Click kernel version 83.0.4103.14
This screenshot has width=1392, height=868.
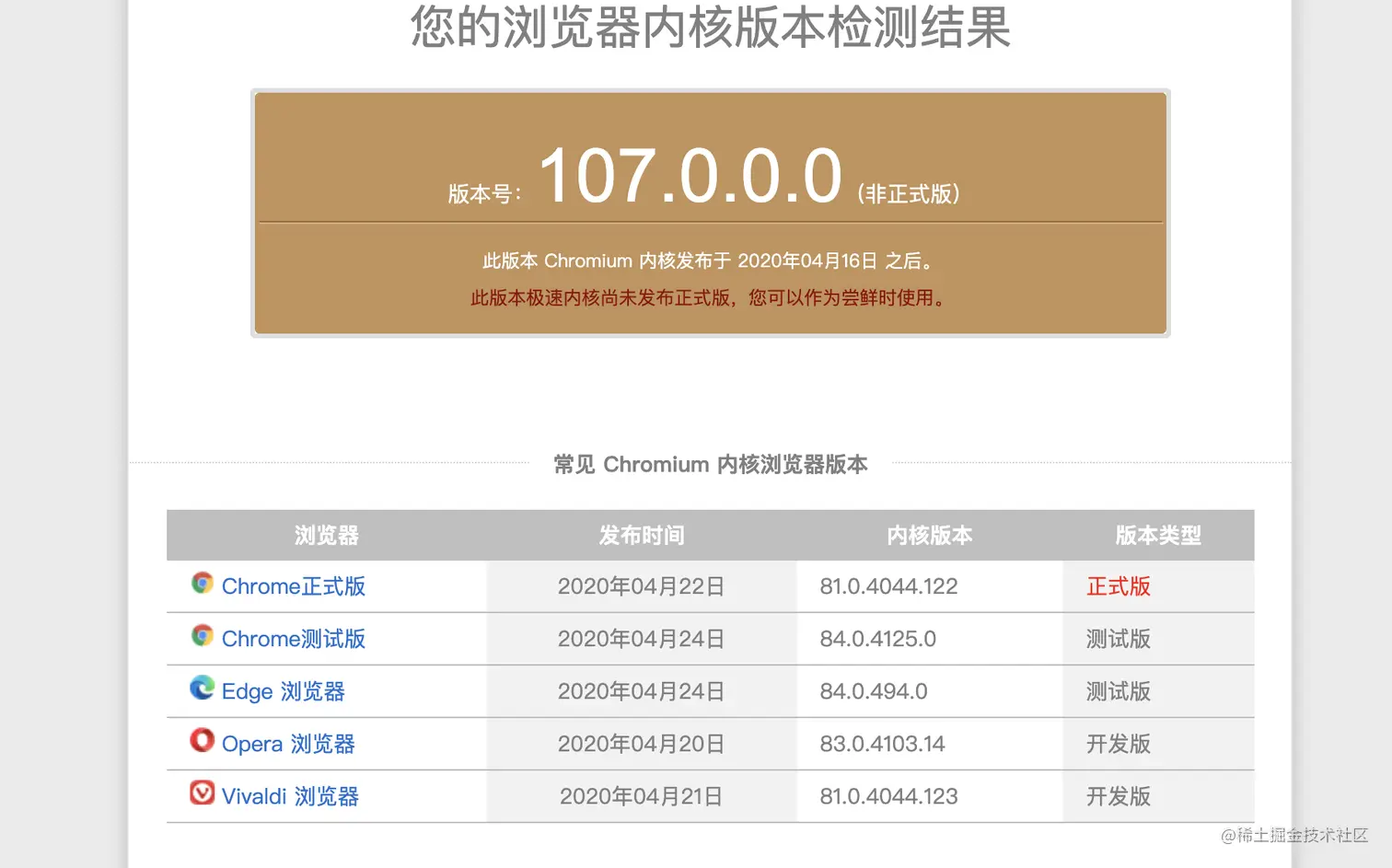(882, 744)
